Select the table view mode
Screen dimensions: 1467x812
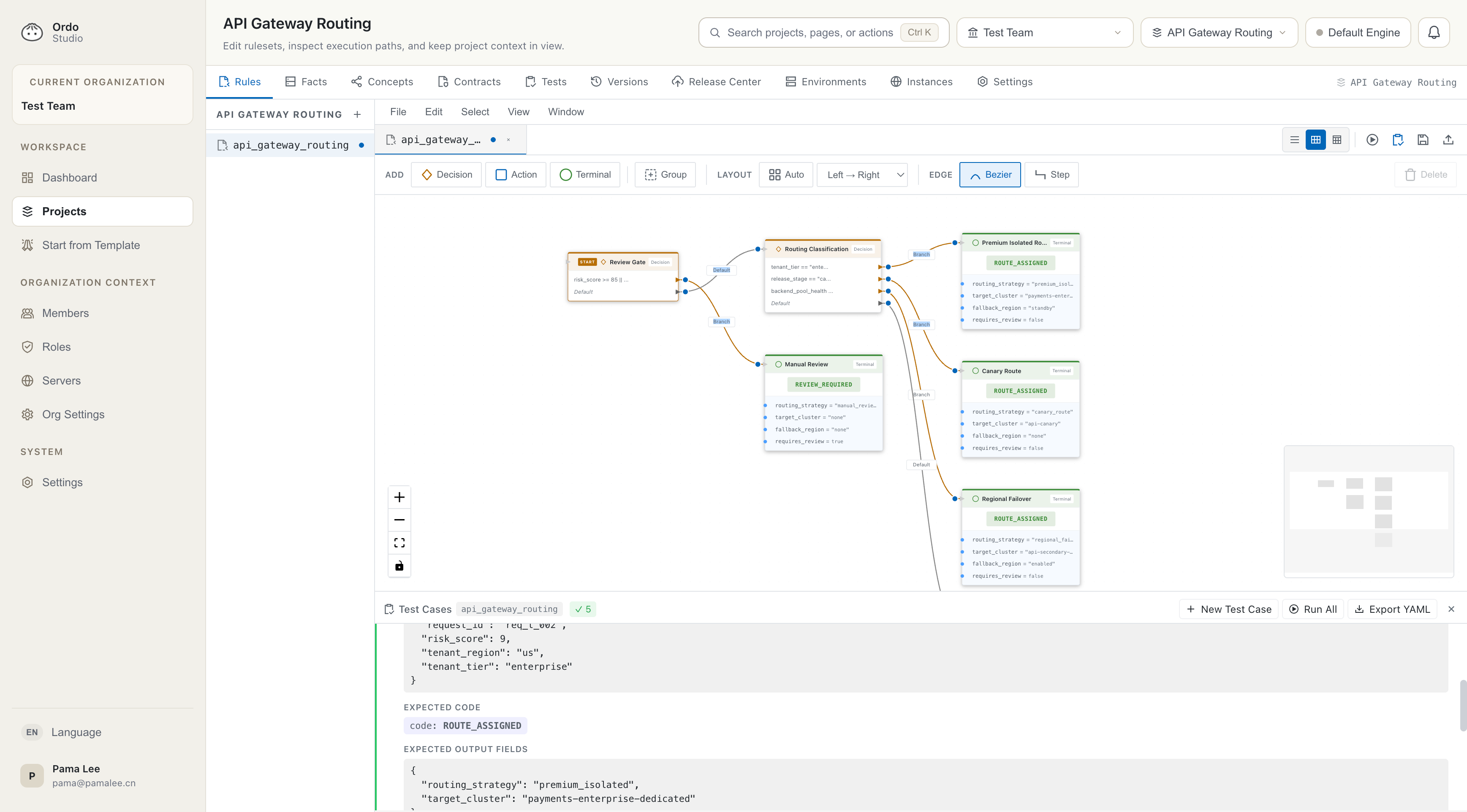(1337, 139)
